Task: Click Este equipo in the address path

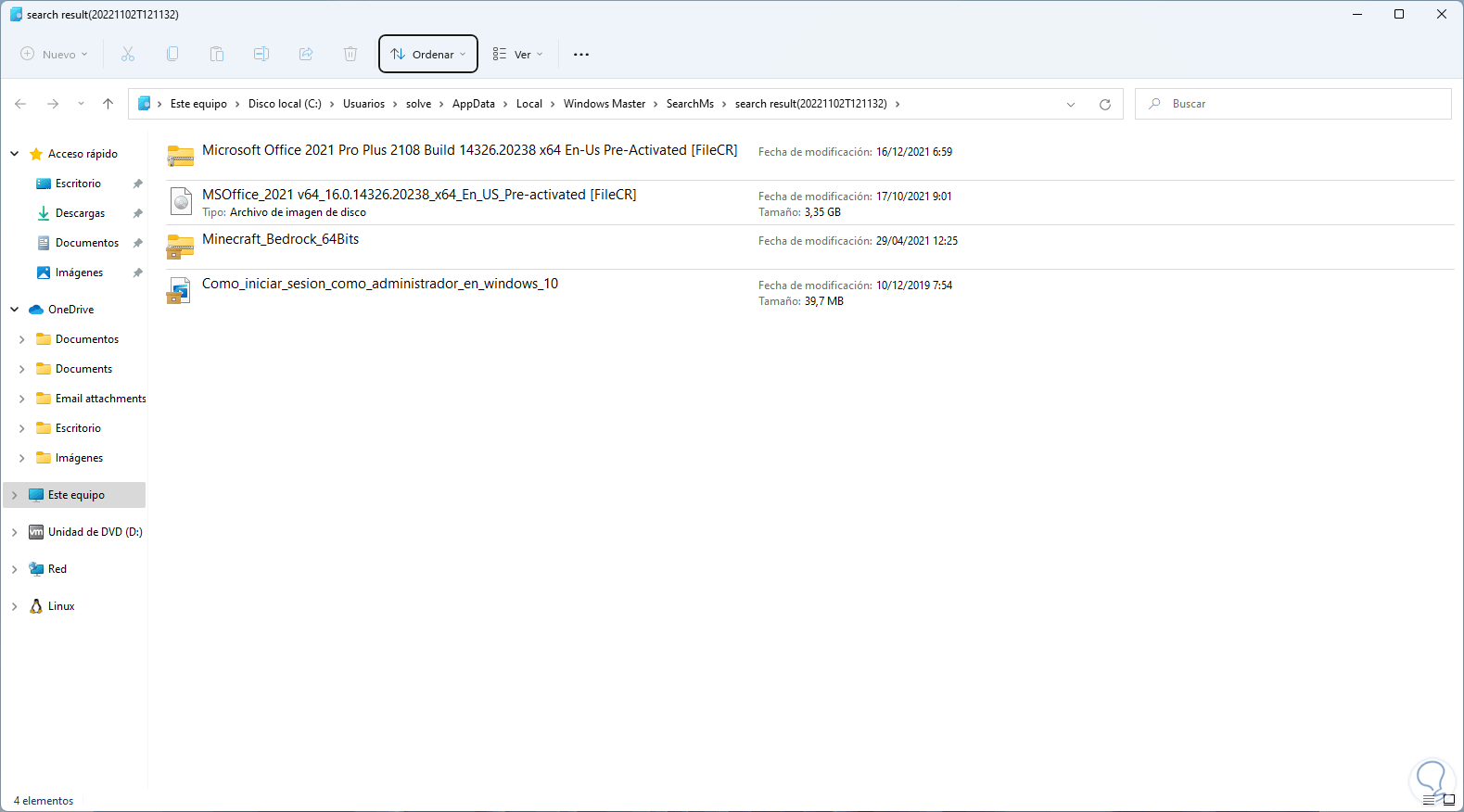Action: pos(198,104)
